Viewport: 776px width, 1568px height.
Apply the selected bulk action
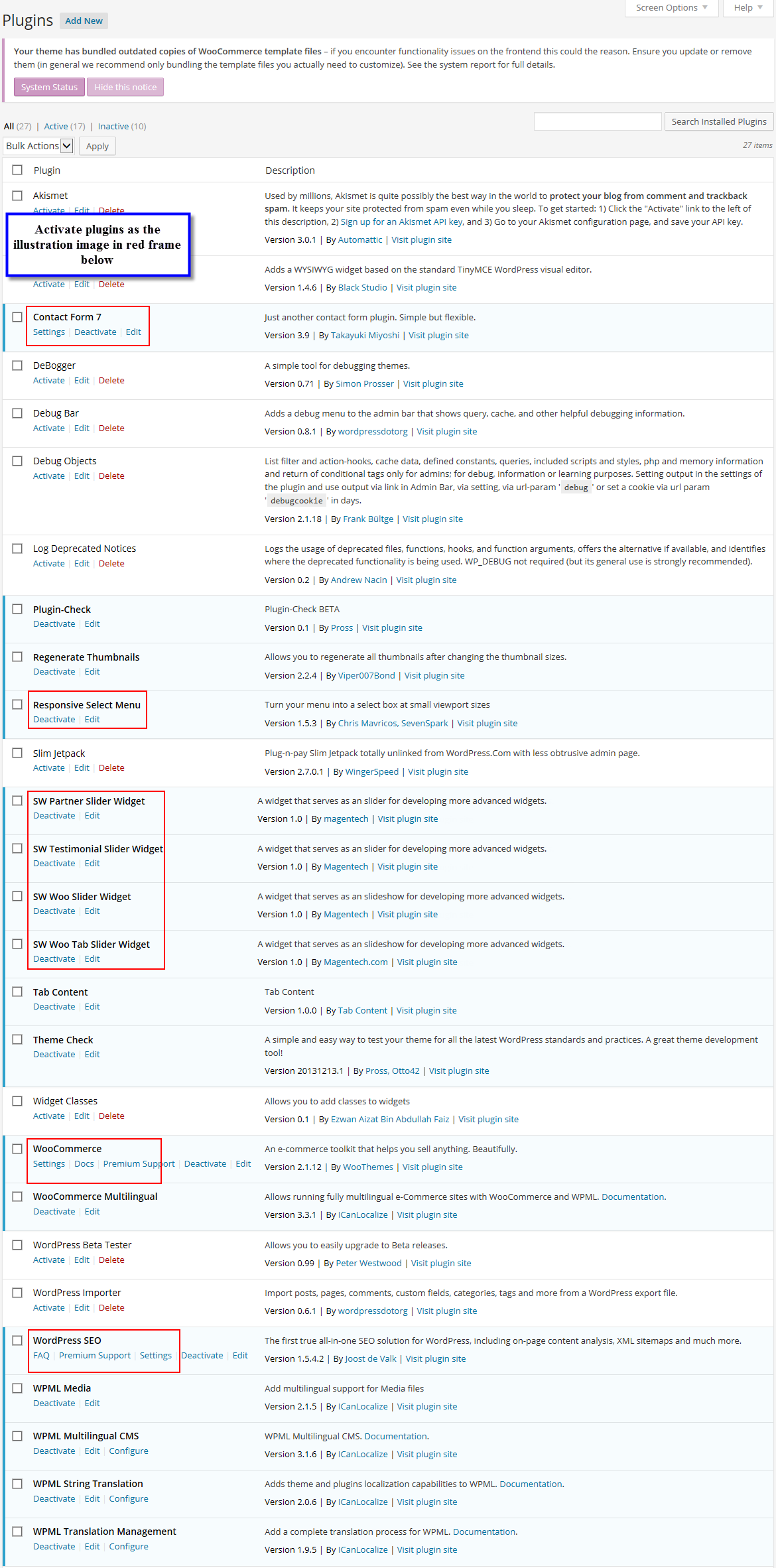pos(97,146)
